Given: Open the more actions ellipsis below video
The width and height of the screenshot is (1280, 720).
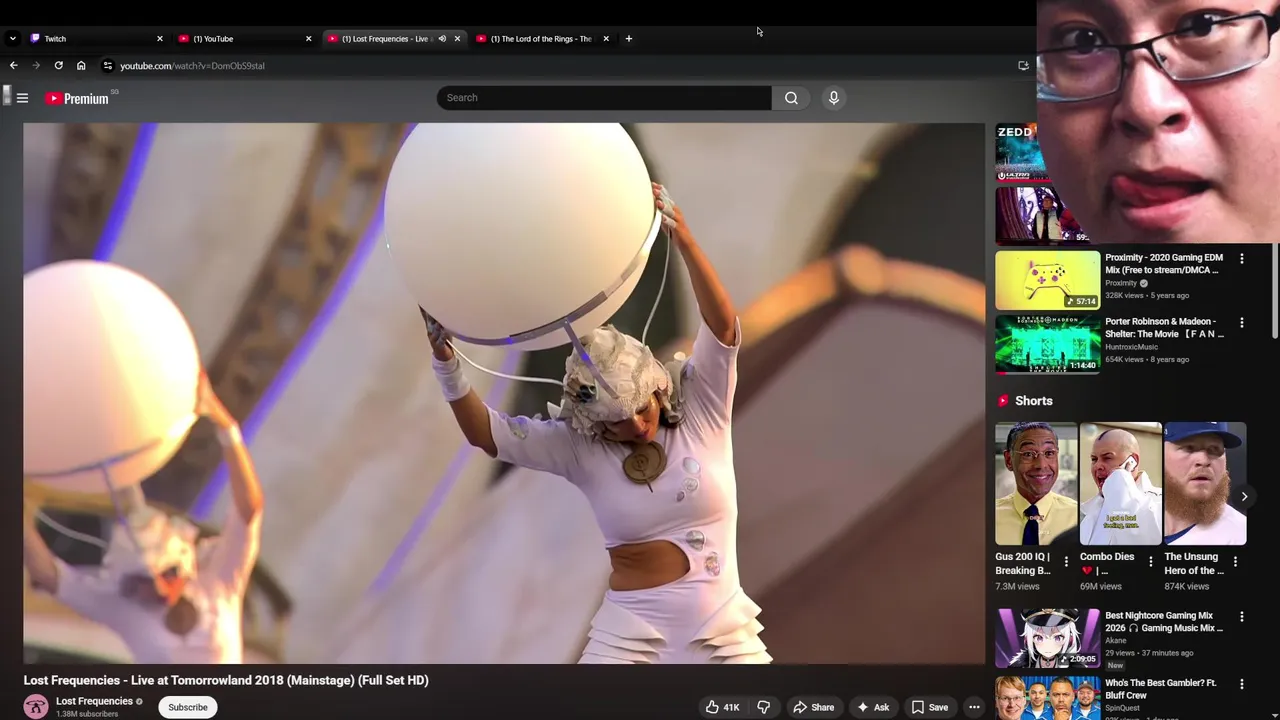Looking at the screenshot, I should pos(974,707).
